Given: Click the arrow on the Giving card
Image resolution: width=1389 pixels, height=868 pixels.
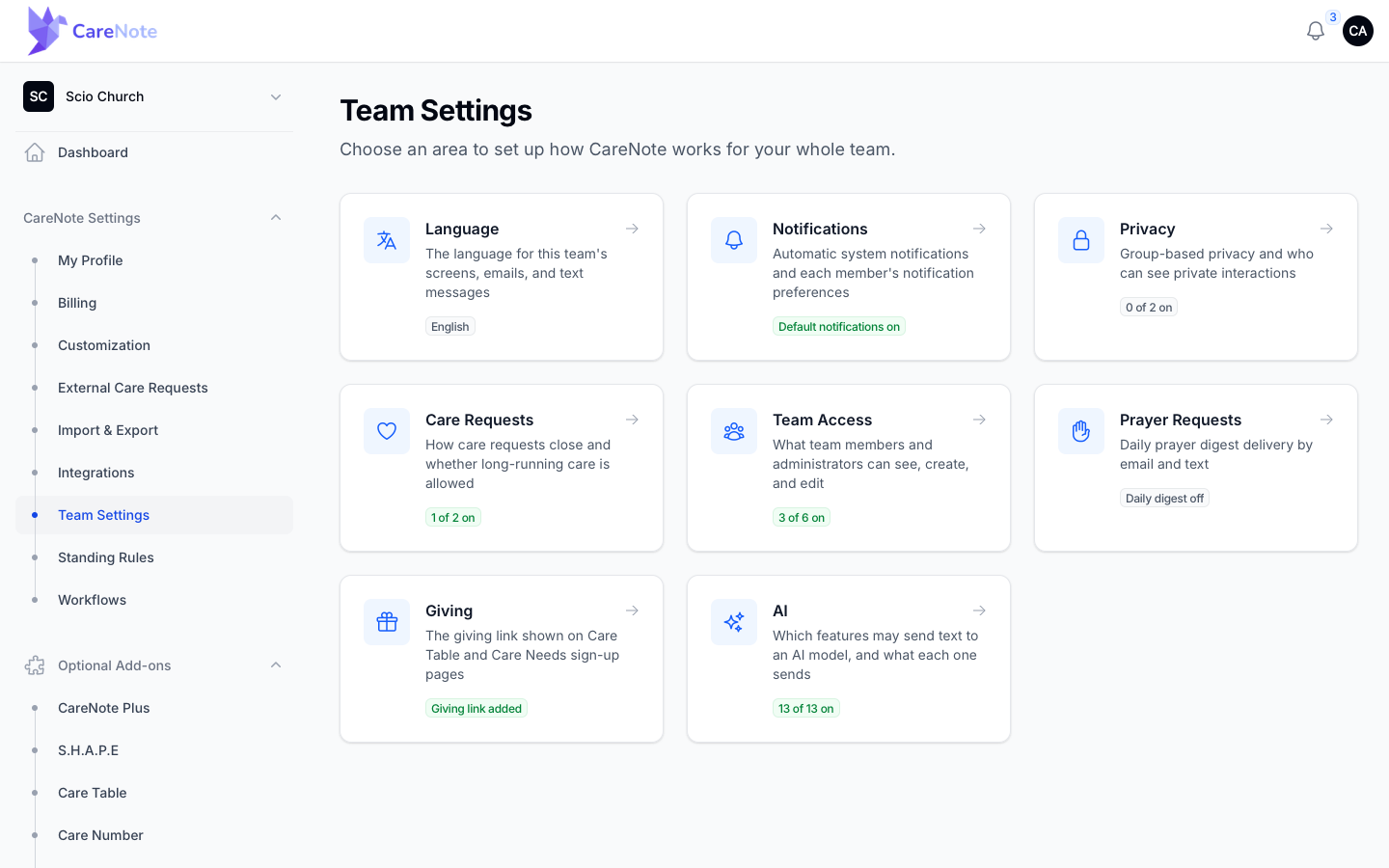Looking at the screenshot, I should click(632, 610).
